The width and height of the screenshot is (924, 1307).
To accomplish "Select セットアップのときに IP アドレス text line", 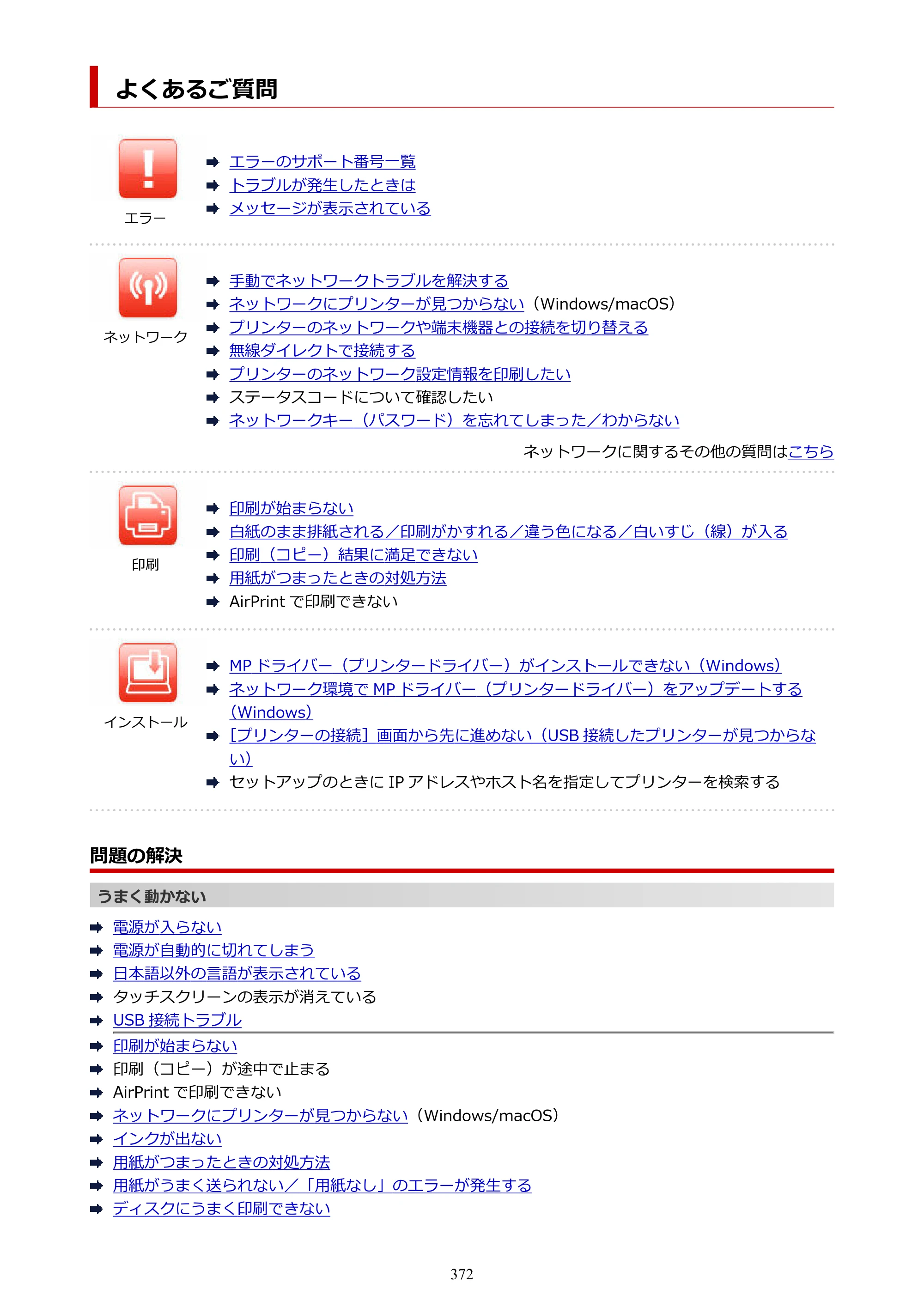I will [x=504, y=782].
